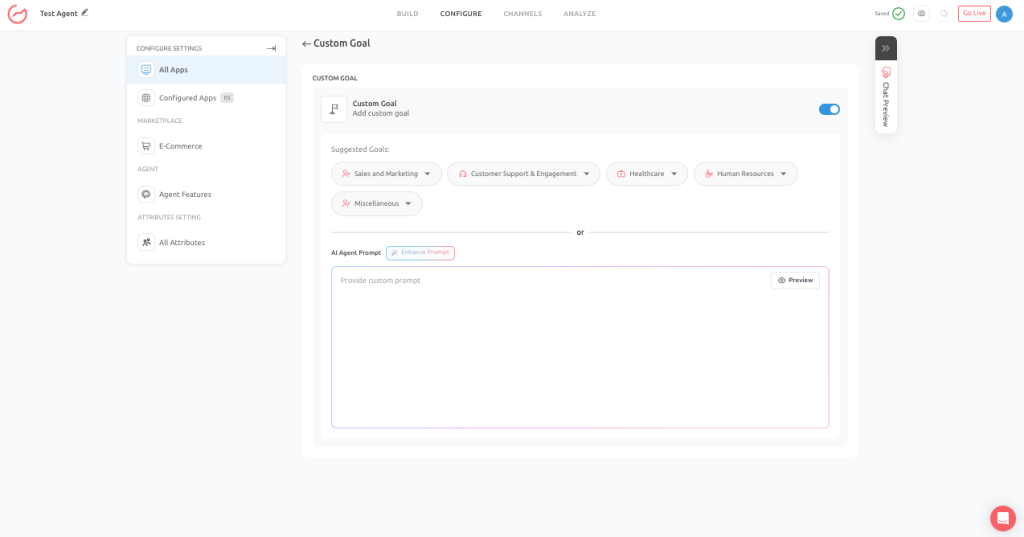Switch to the ANALYZE tab
This screenshot has height=537, width=1024.
tap(580, 14)
